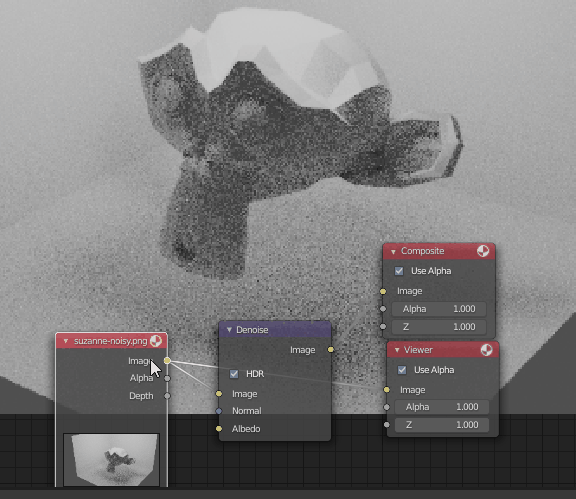Toggle Use Alpha in the Composite node
The image size is (576, 499).
click(x=399, y=271)
